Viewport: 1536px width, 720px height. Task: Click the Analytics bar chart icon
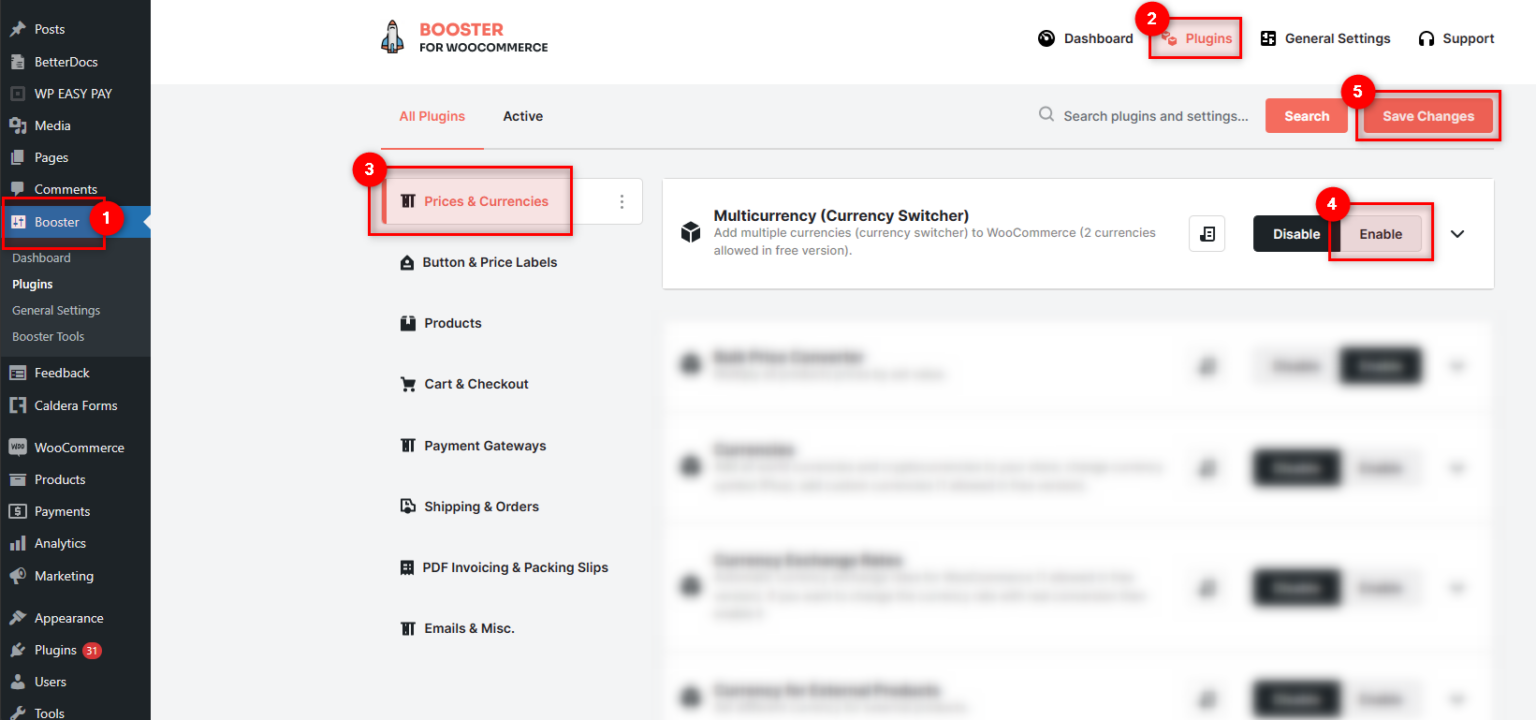tap(18, 543)
